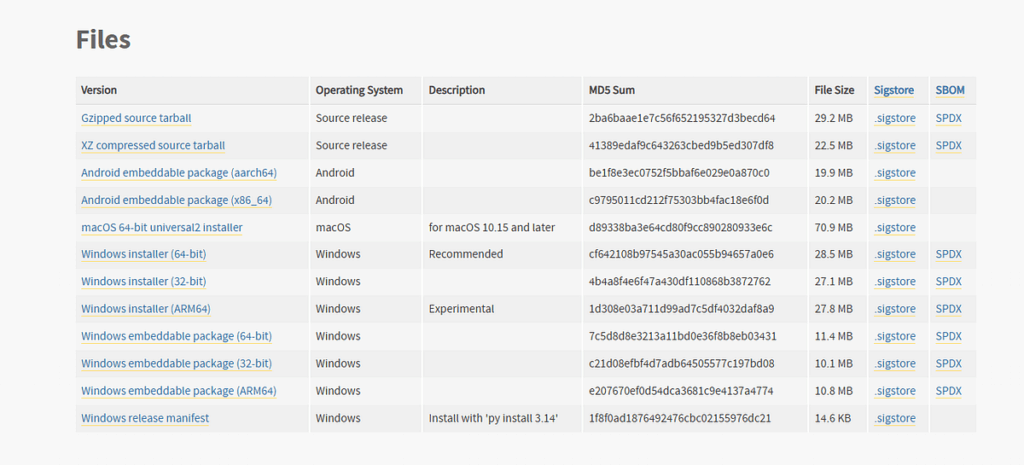Open Windows embeddable package (ARM64) link
Viewport: 1024px width, 465px height.
179,390
